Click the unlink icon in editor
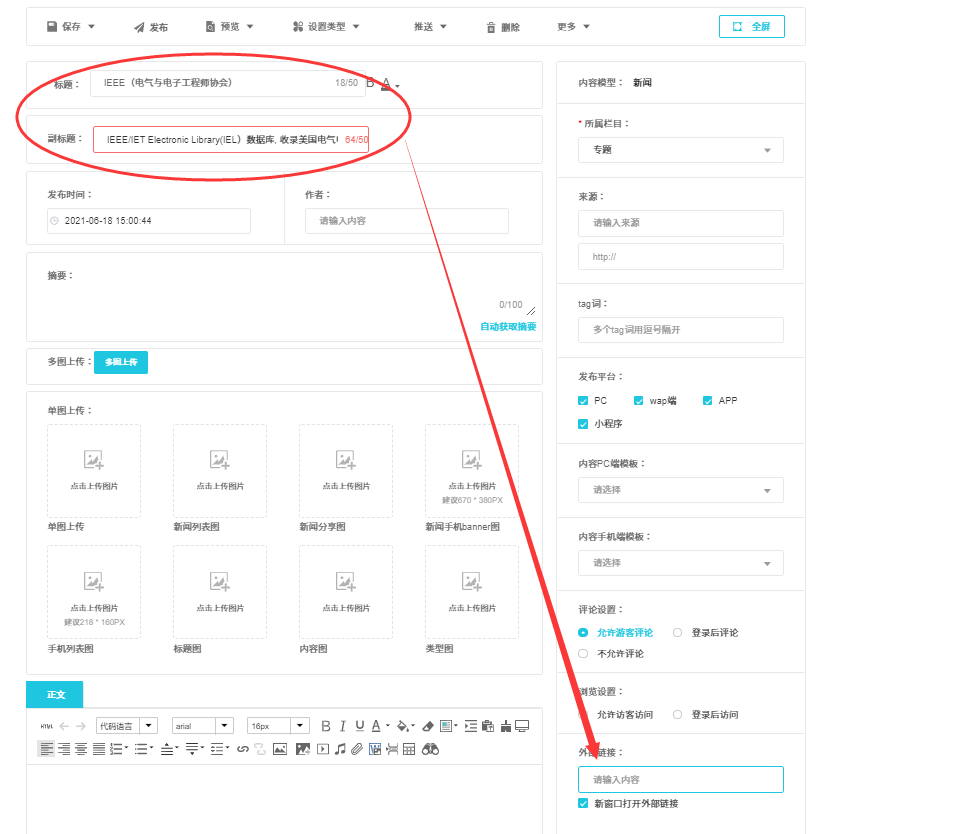The image size is (967, 834). click(x=260, y=749)
